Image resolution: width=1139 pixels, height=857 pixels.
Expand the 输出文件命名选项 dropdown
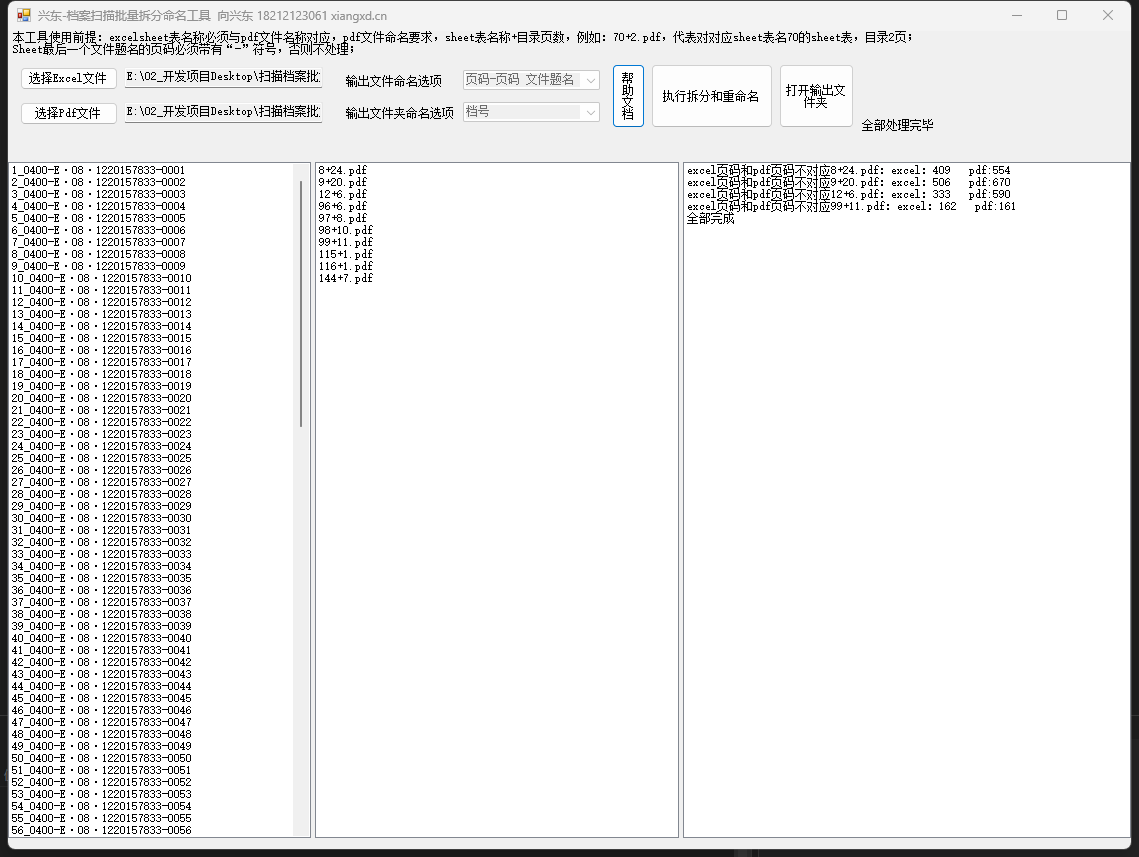(x=590, y=80)
